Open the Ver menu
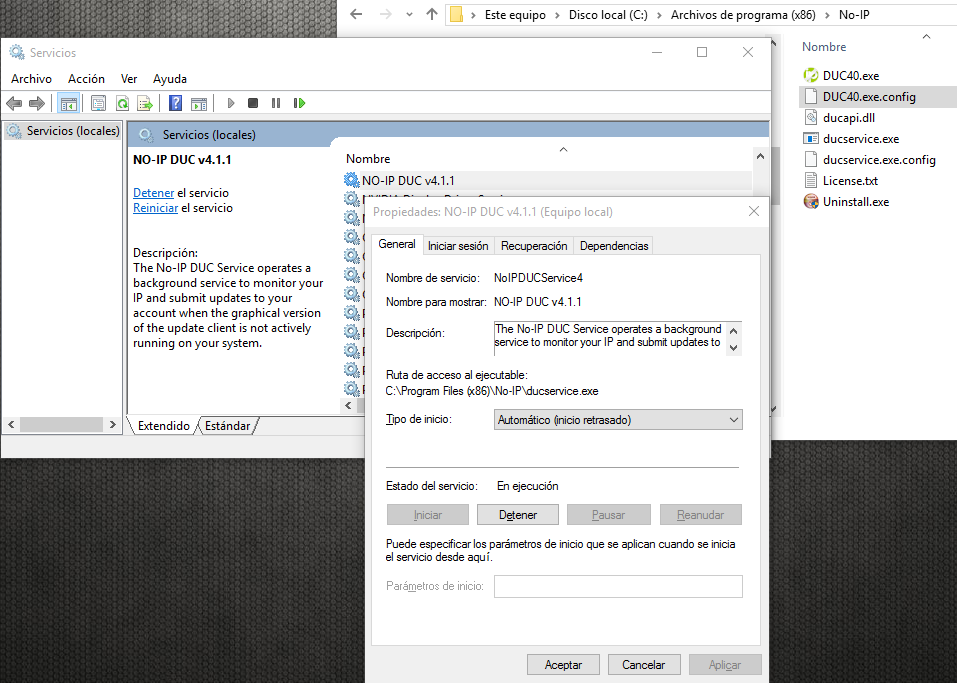The width and height of the screenshot is (957, 683). (x=129, y=79)
